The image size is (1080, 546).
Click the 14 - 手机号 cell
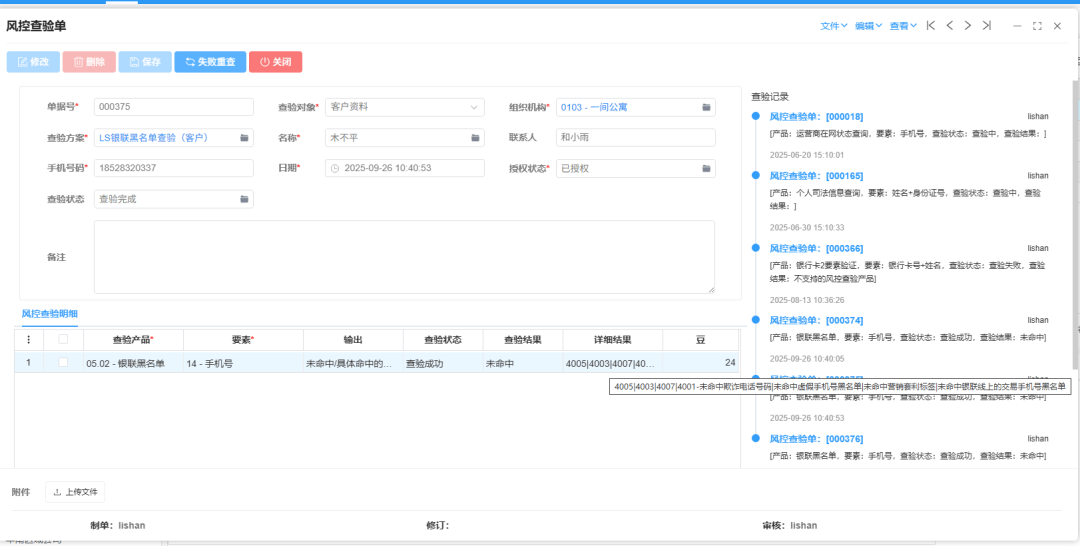pos(243,363)
